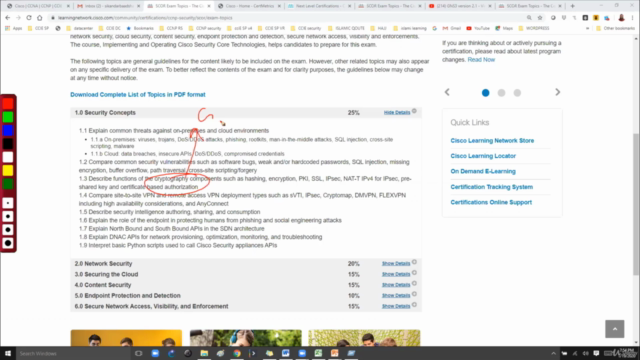Hide Details for 1.0 Security Concepts
Image resolution: width=640 pixels, height=360 pixels.
point(397,112)
